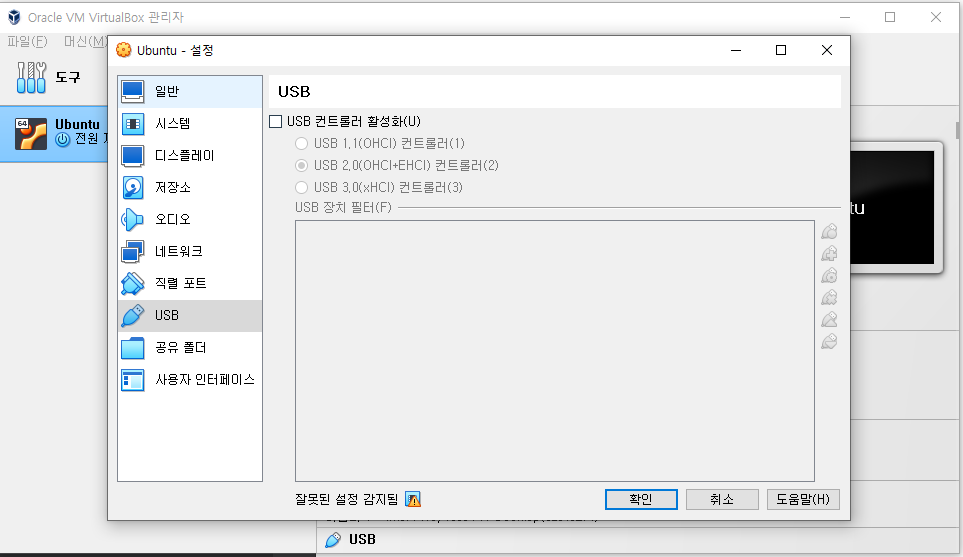Click the edit USB filter gear icon
The width and height of the screenshot is (963, 557).
point(829,276)
